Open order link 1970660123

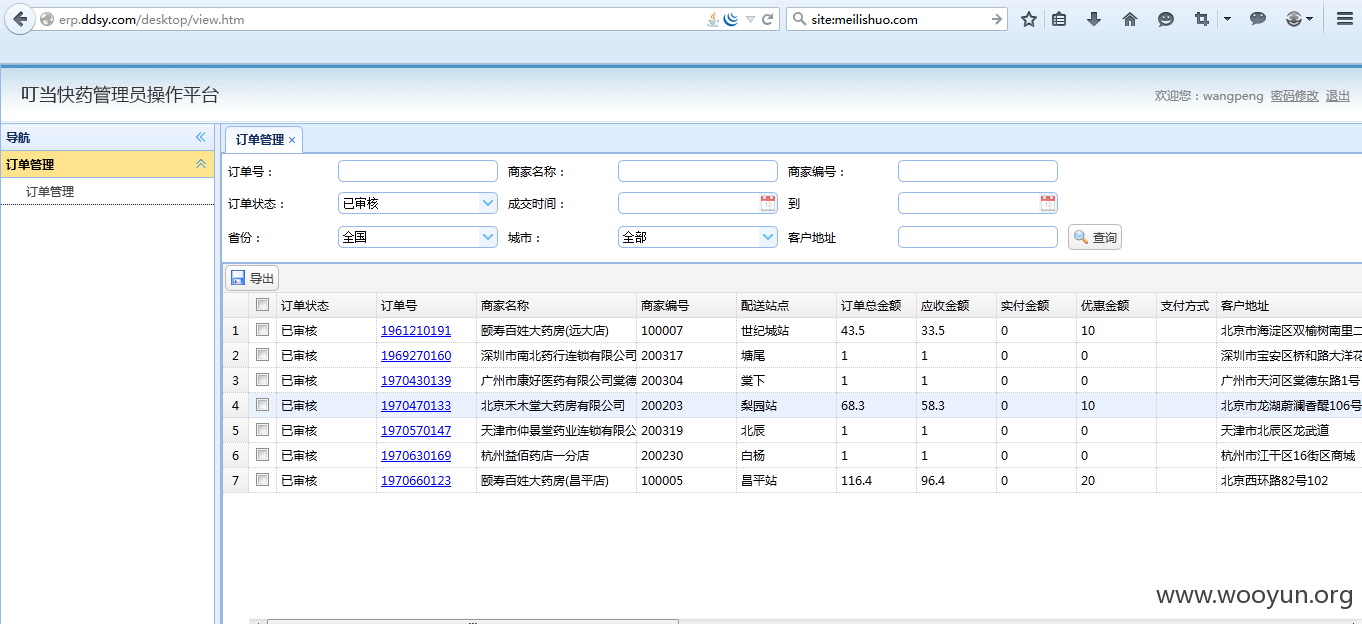tap(416, 480)
